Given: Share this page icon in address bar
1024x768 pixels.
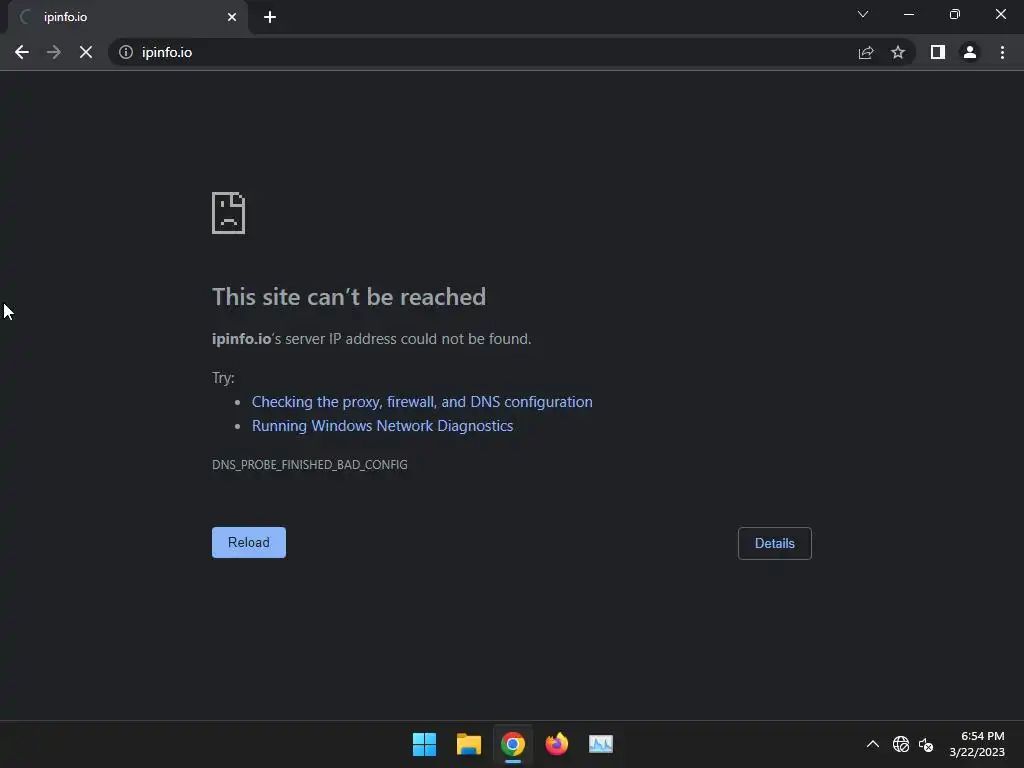Looking at the screenshot, I should (866, 52).
